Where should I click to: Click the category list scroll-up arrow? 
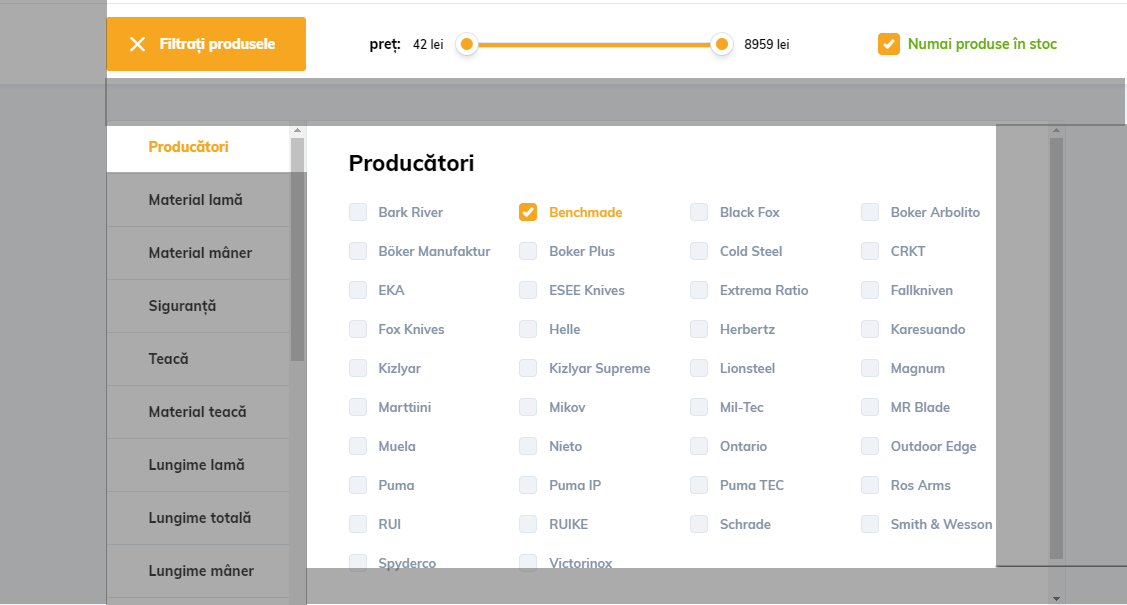(x=298, y=131)
